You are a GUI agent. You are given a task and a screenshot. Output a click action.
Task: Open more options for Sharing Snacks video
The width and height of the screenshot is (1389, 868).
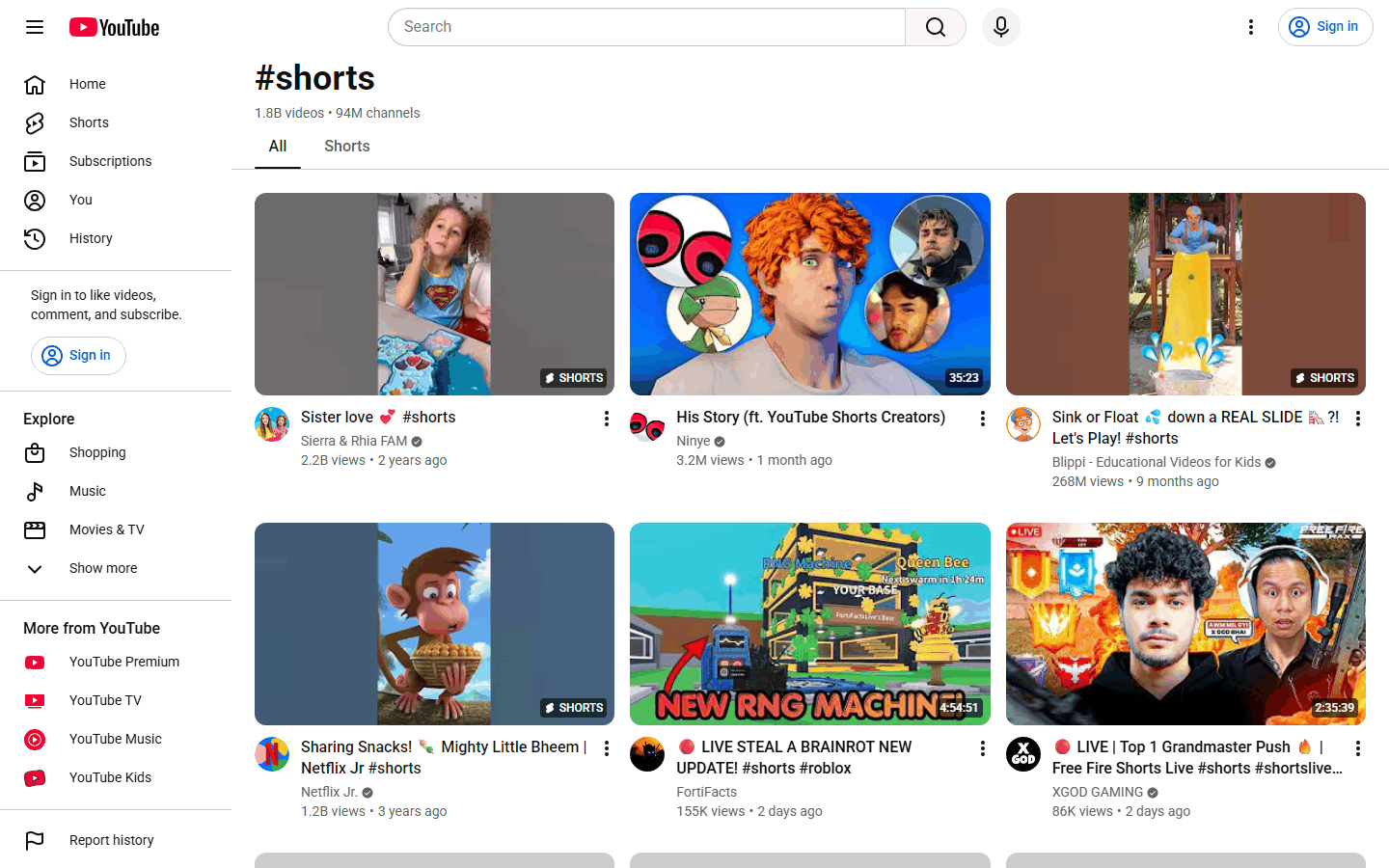(607, 748)
